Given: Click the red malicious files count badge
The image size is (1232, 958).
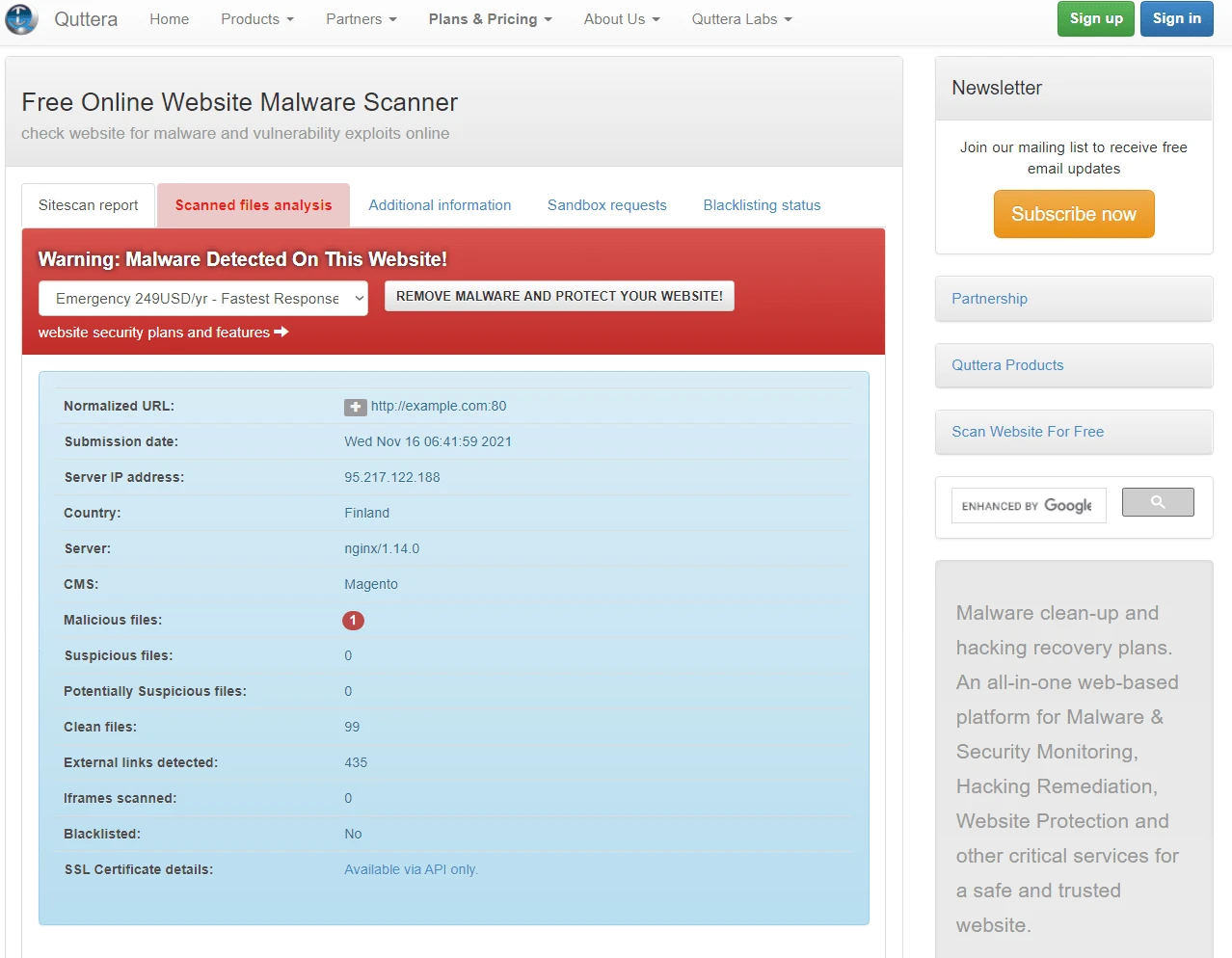Looking at the screenshot, I should click(353, 621).
